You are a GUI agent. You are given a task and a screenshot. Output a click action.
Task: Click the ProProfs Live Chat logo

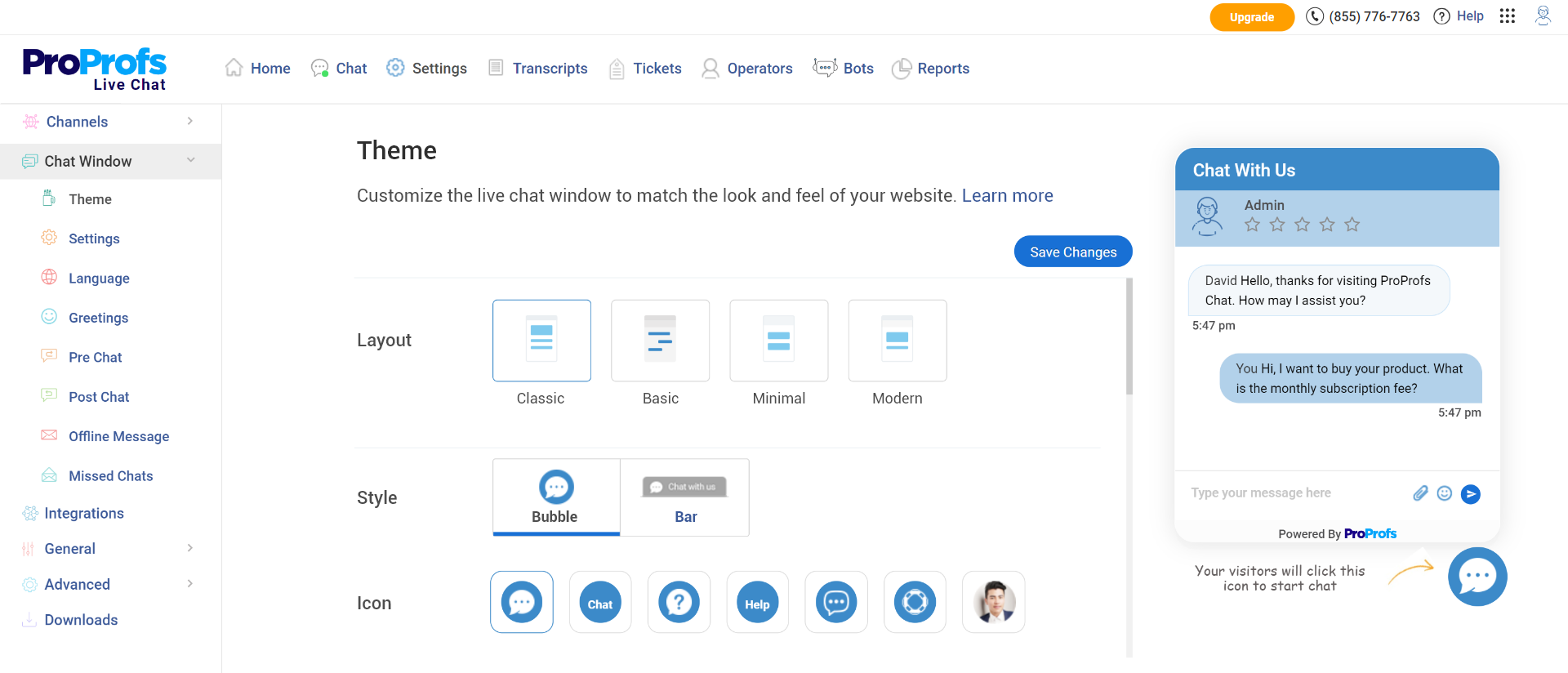[95, 69]
